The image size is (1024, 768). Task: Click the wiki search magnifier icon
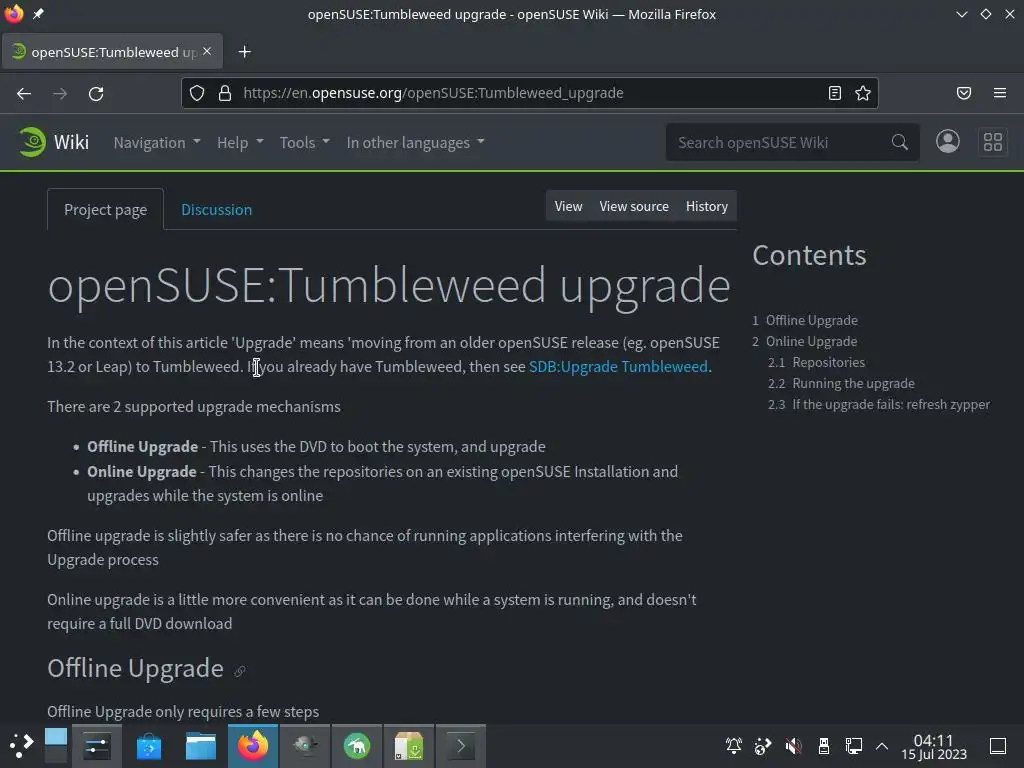[899, 142]
